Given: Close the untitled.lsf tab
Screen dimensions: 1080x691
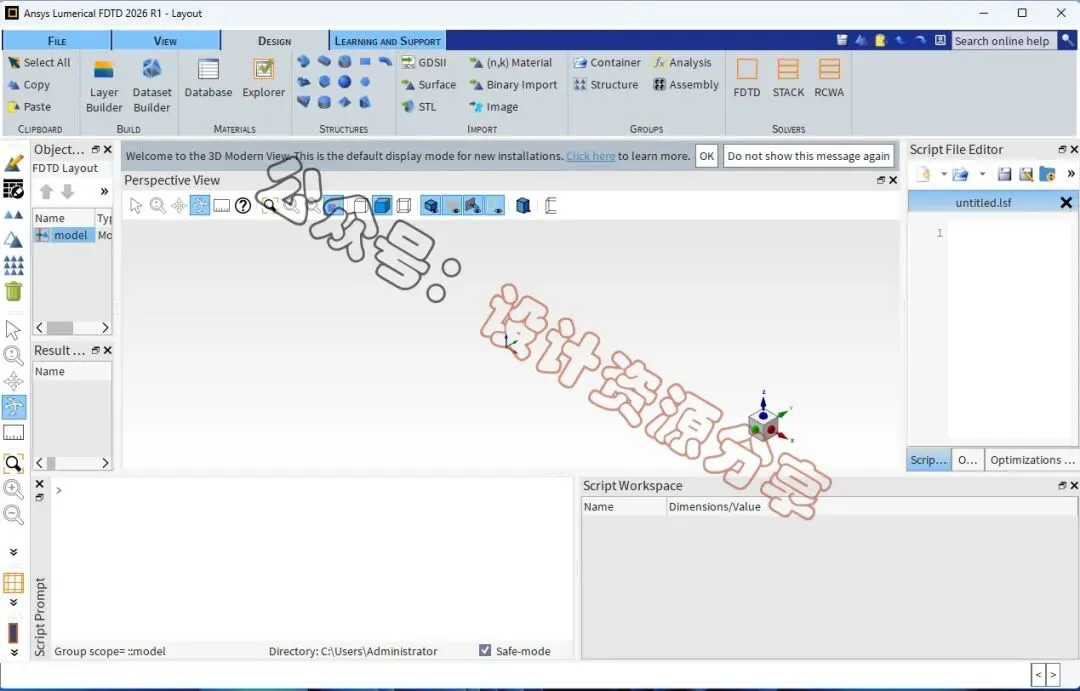Looking at the screenshot, I should click(x=1066, y=203).
